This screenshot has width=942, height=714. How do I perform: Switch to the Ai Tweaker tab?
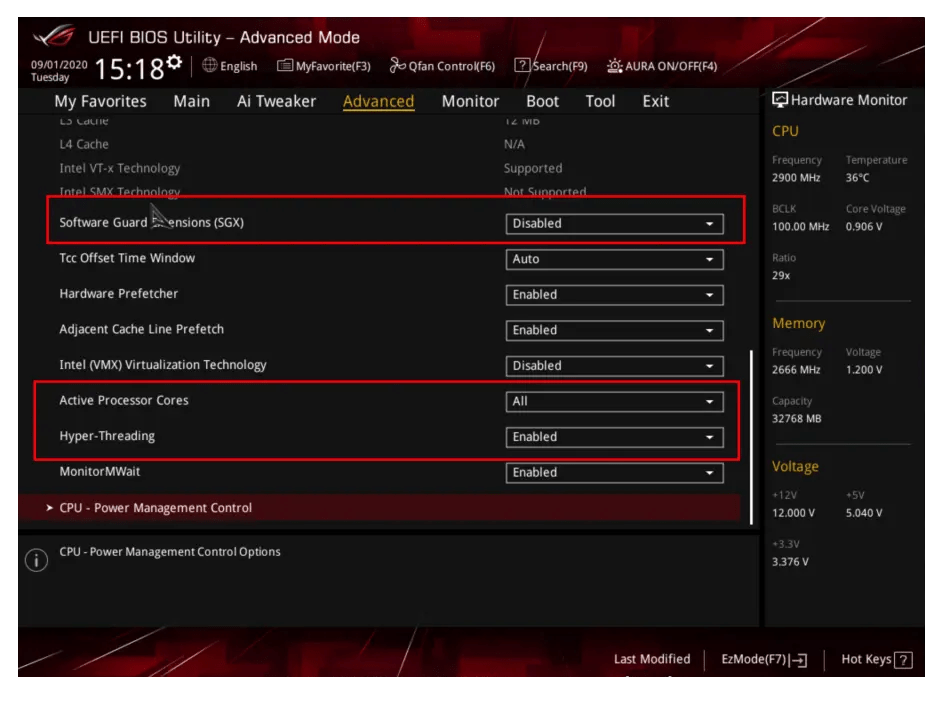pyautogui.click(x=276, y=101)
